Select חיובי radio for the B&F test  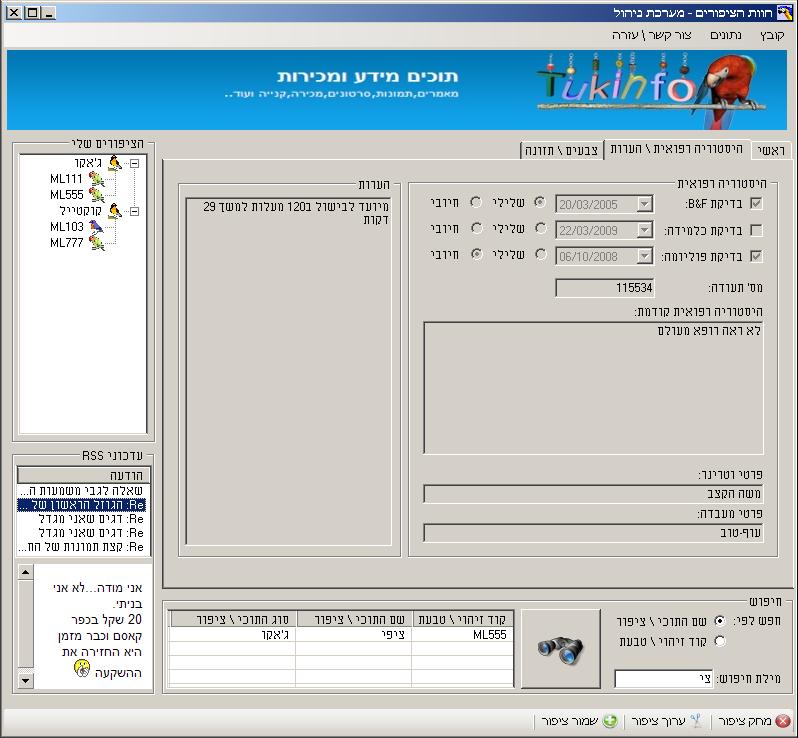(x=475, y=204)
